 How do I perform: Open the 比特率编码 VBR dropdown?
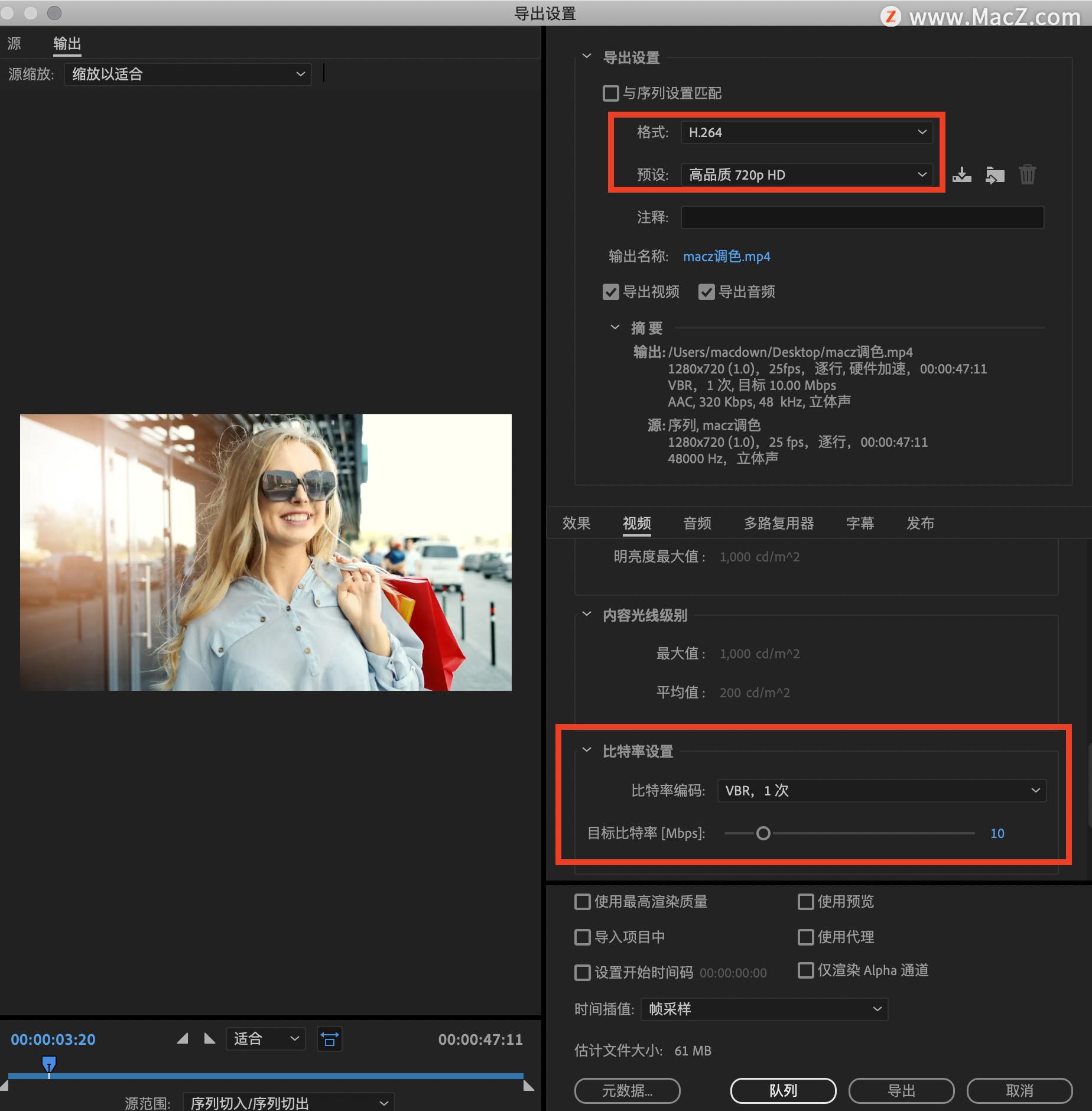coord(880,790)
